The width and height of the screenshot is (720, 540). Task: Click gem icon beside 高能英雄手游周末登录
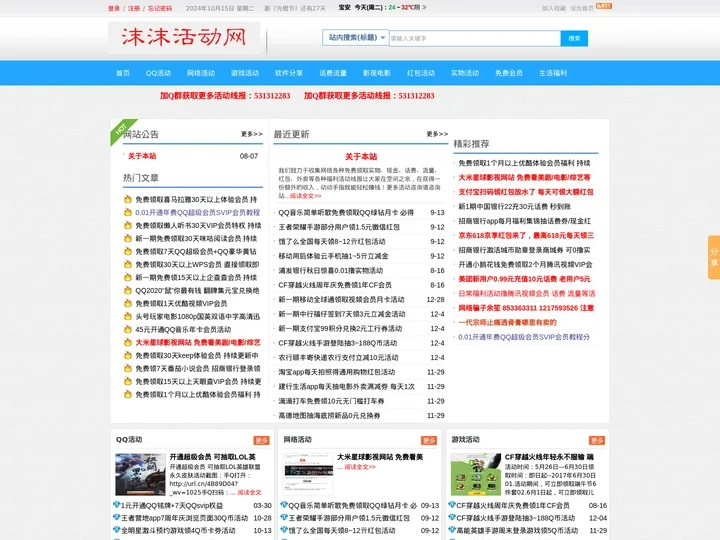coord(452,529)
